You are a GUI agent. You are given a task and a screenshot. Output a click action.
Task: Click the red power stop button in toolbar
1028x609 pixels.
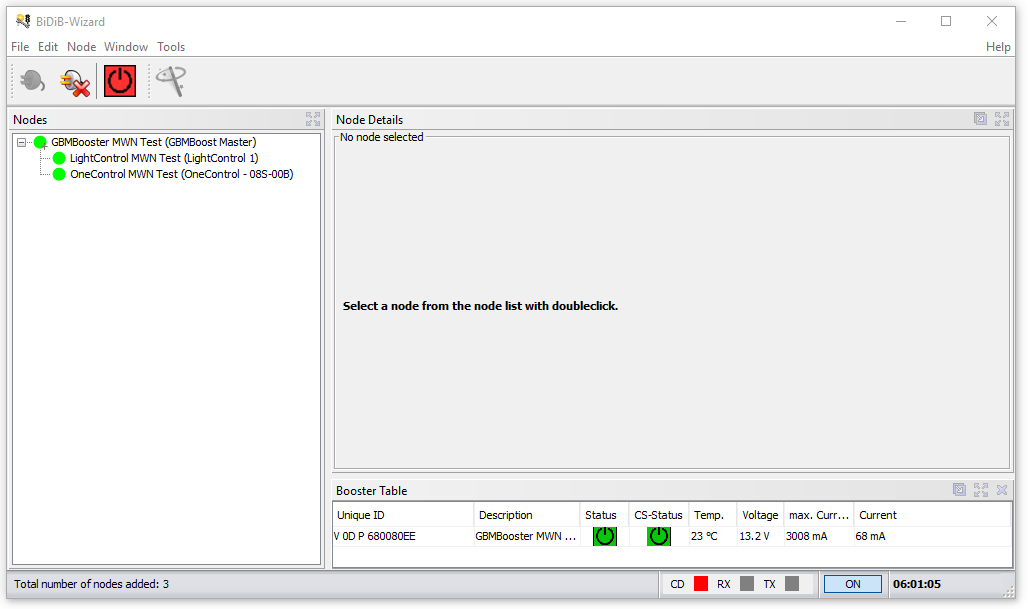click(x=120, y=81)
